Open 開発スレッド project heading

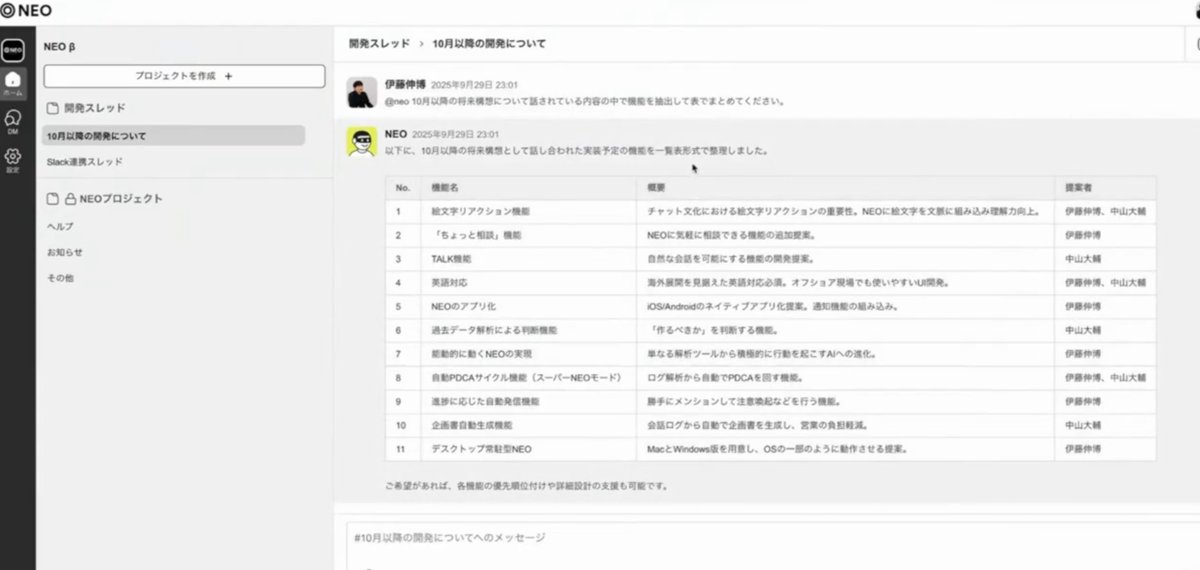click(95, 108)
